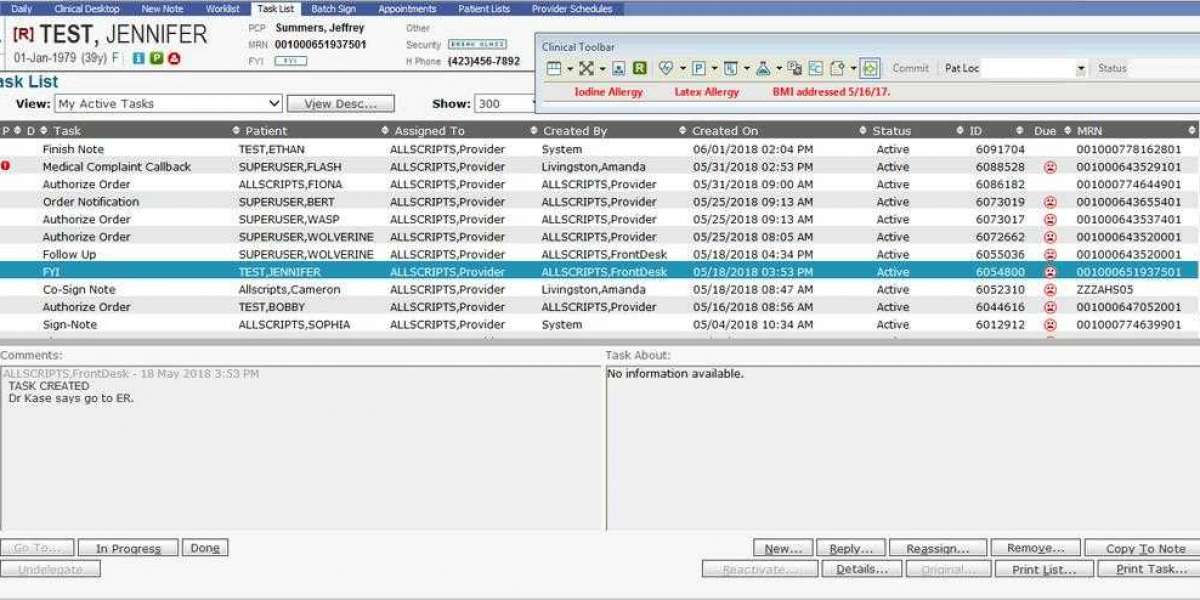Viewport: 1200px width, 600px height.
Task: Click the Reply... button
Action: point(851,548)
